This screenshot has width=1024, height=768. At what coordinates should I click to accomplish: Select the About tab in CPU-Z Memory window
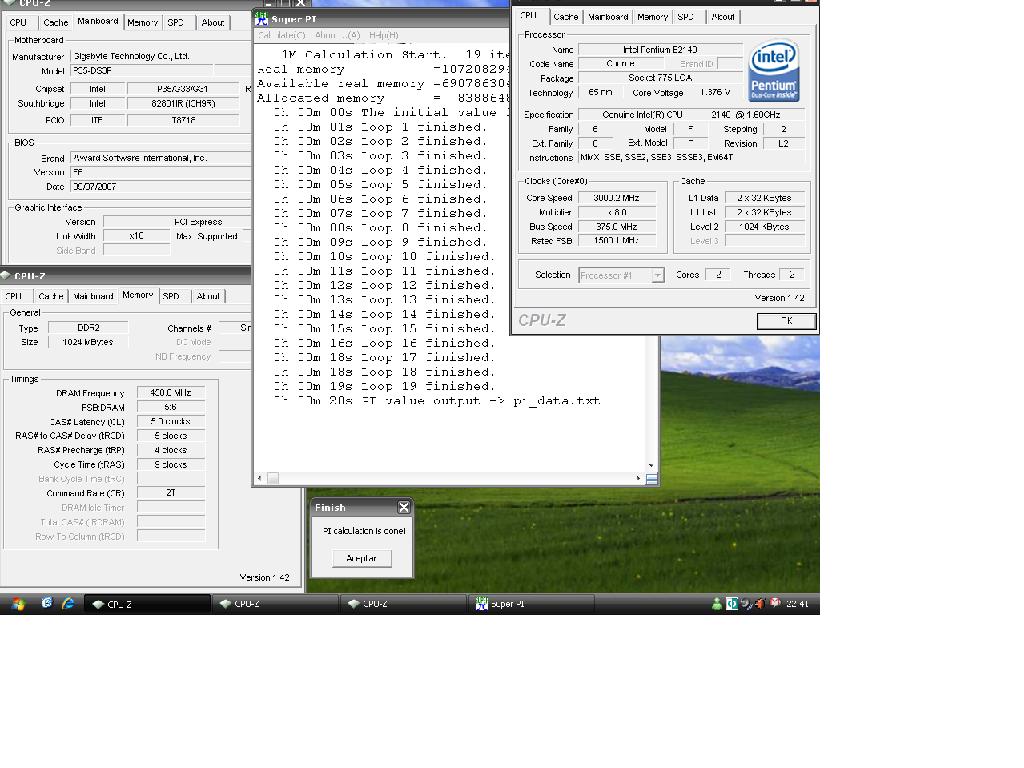pos(208,296)
